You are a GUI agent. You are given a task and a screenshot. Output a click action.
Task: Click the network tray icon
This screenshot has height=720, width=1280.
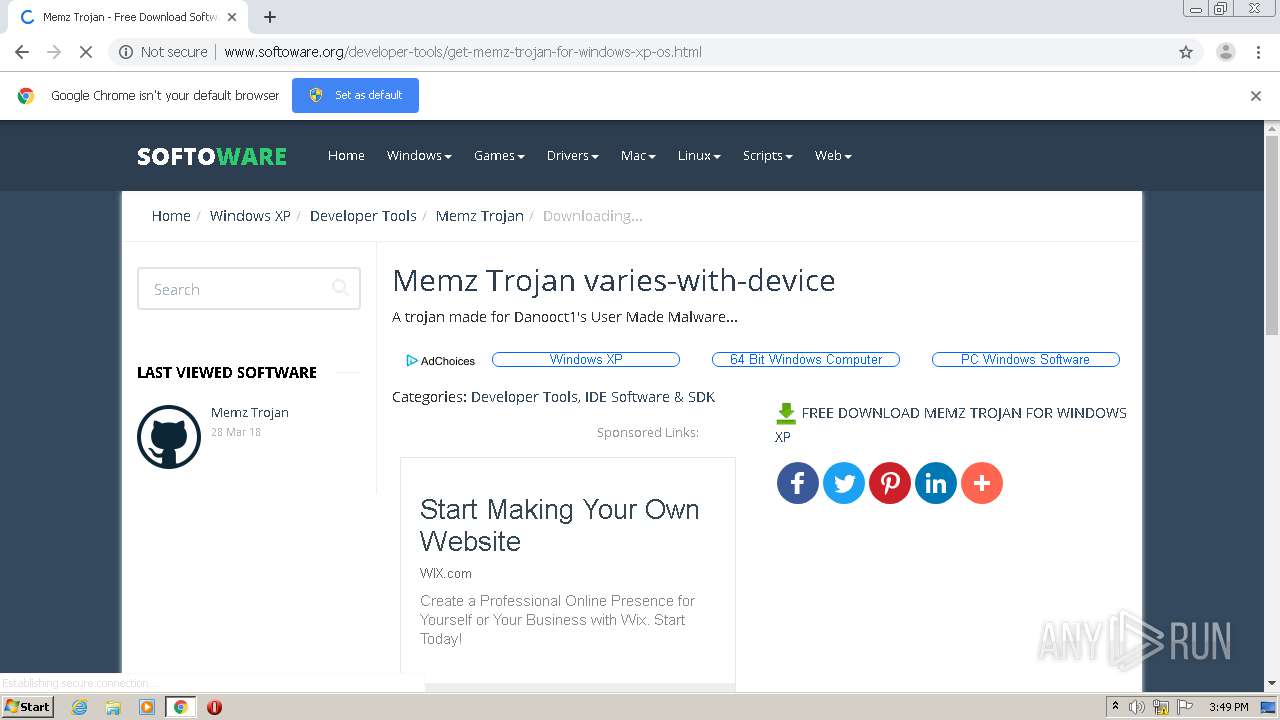pyautogui.click(x=1161, y=707)
